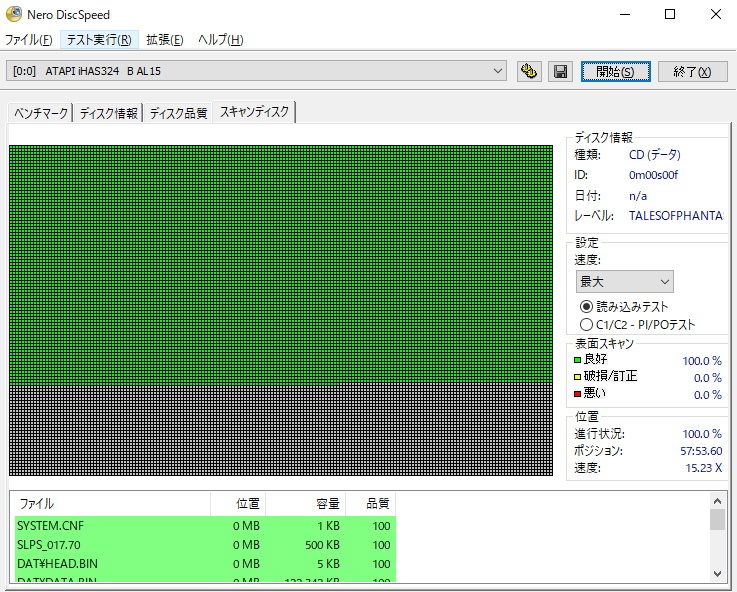Viewport: 737px width, 592px height.
Task: Maximize the Nero DiscSpeed window
Action: [x=670, y=15]
